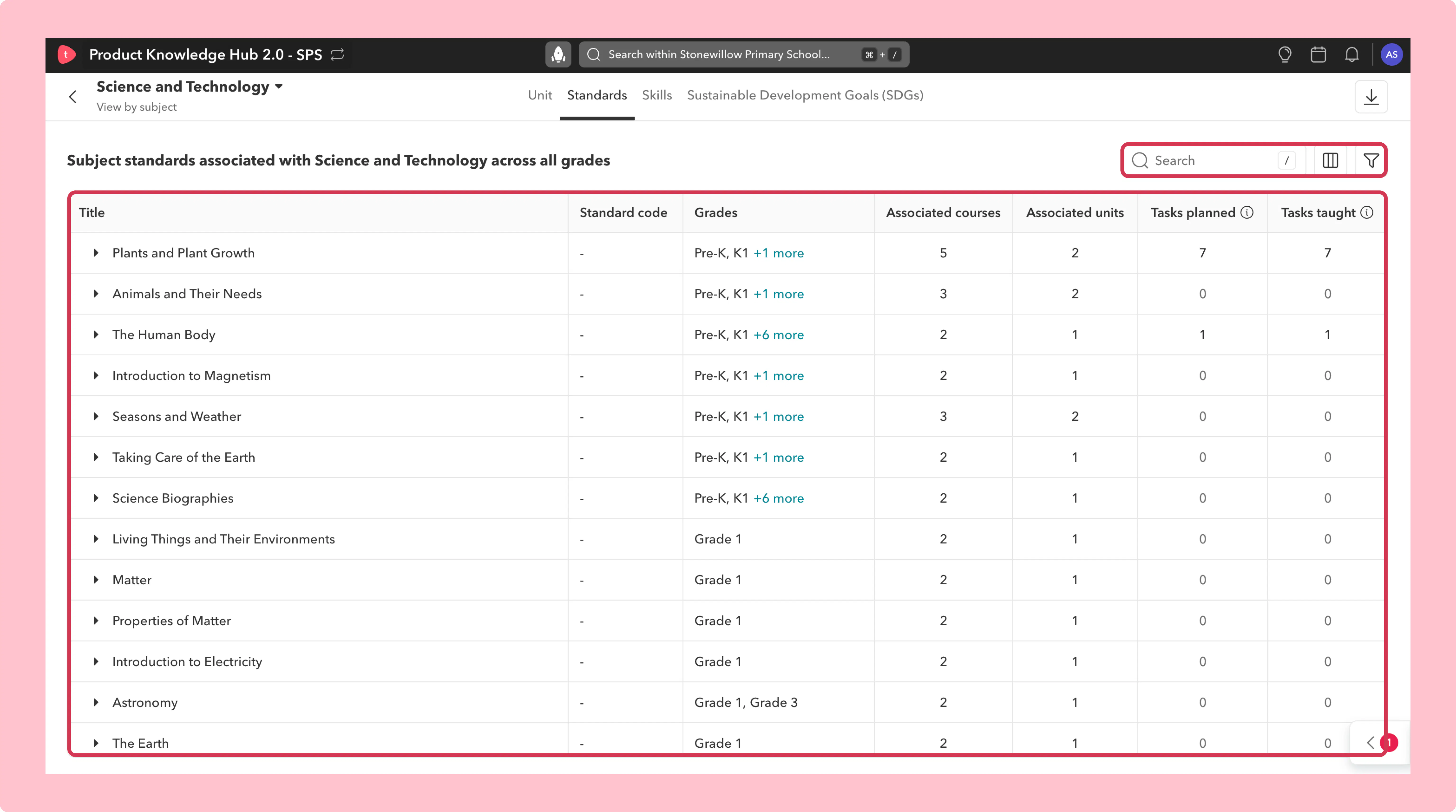The height and width of the screenshot is (812, 1456).
Task: Open the filter funnel icon
Action: (x=1371, y=160)
